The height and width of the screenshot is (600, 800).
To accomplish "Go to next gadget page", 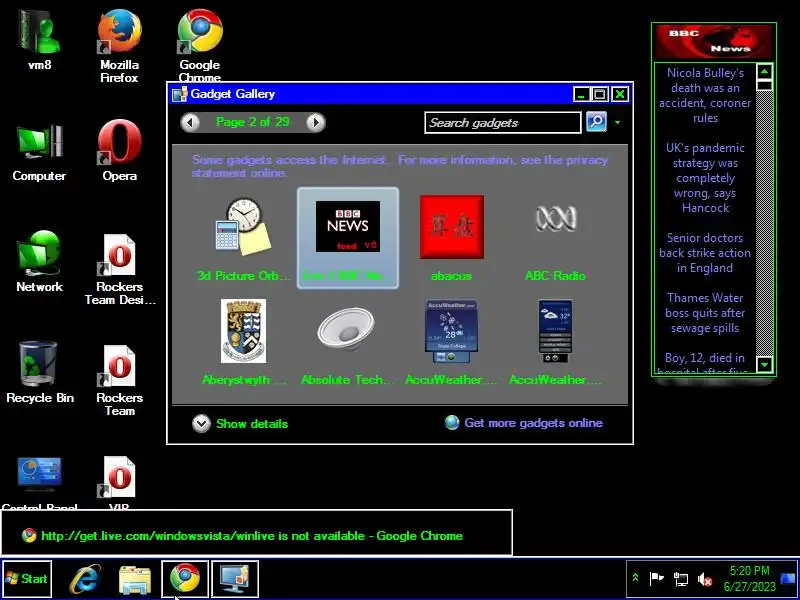I will [x=315, y=122].
